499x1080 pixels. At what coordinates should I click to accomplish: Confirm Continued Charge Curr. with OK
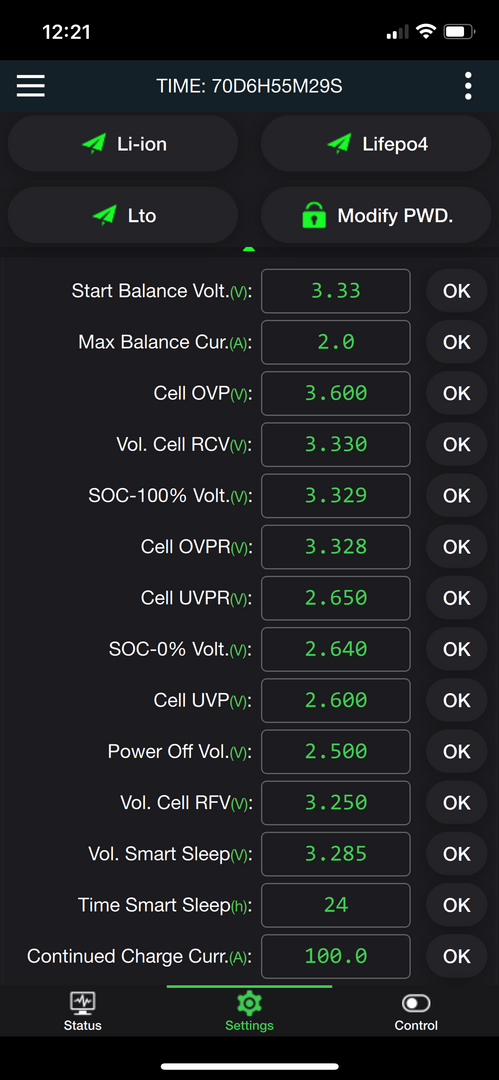point(456,956)
